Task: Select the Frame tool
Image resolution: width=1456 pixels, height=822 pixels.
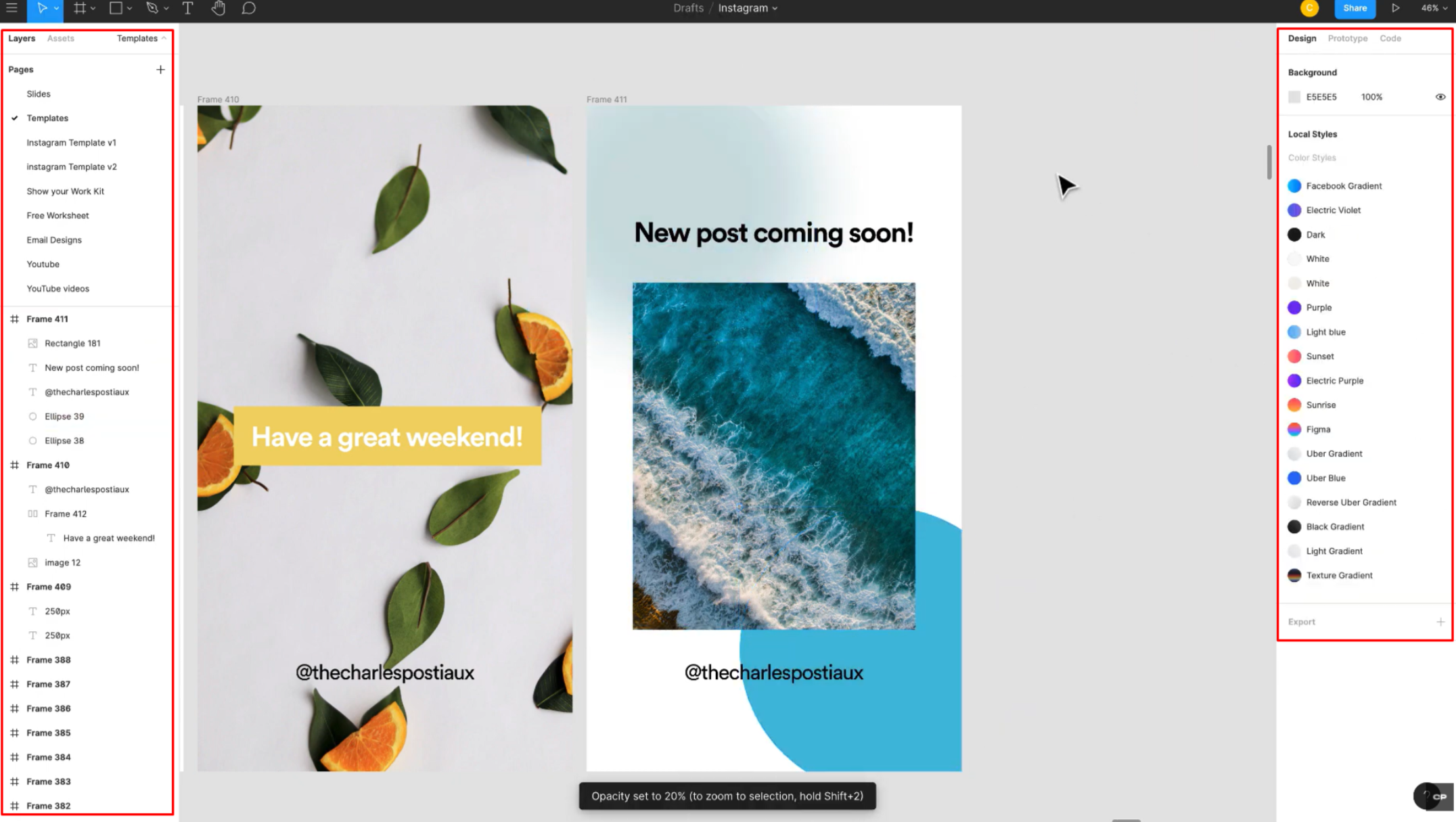Action: 79,8
